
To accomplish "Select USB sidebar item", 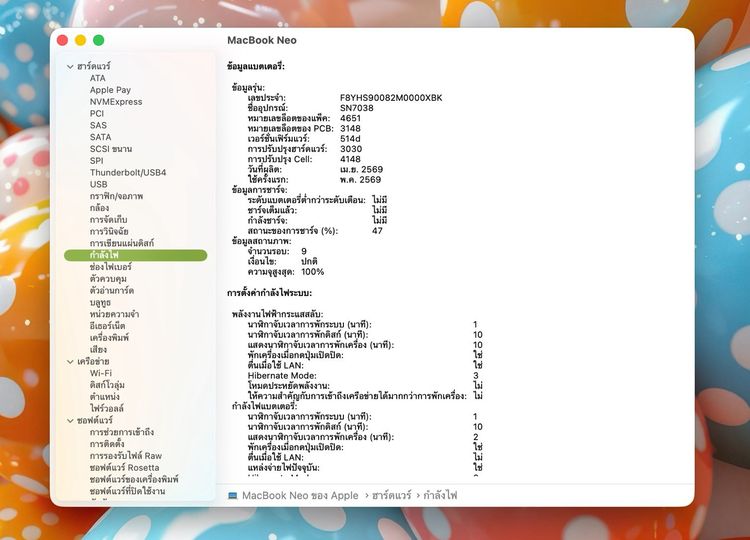I will 99,184.
